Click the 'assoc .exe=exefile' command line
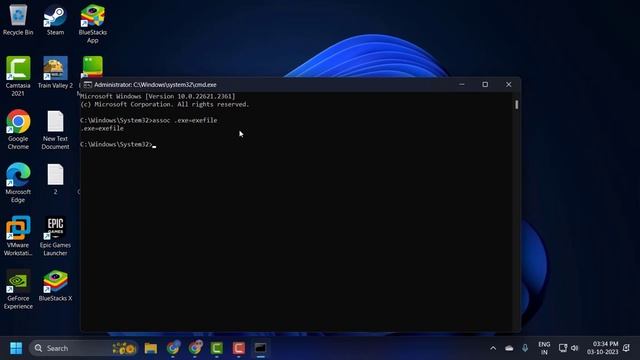The width and height of the screenshot is (640, 360). click(149, 120)
